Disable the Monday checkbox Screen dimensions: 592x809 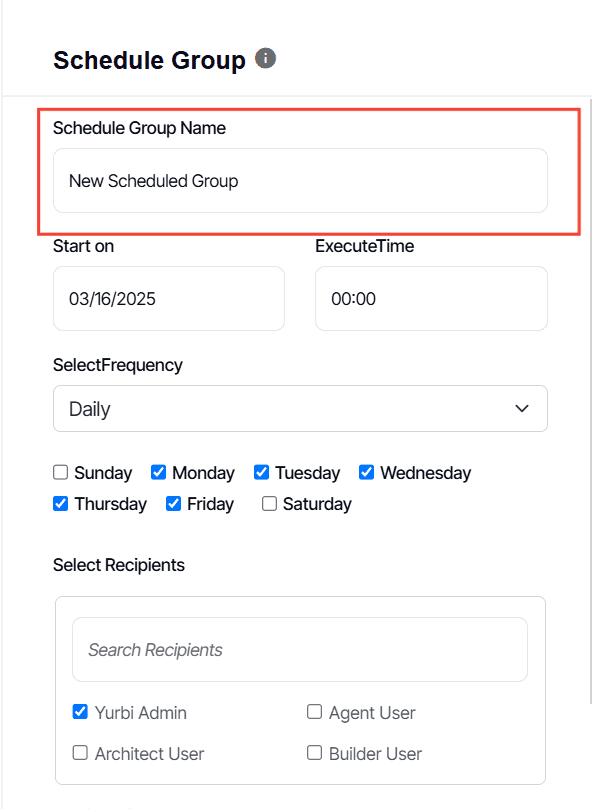tap(159, 472)
